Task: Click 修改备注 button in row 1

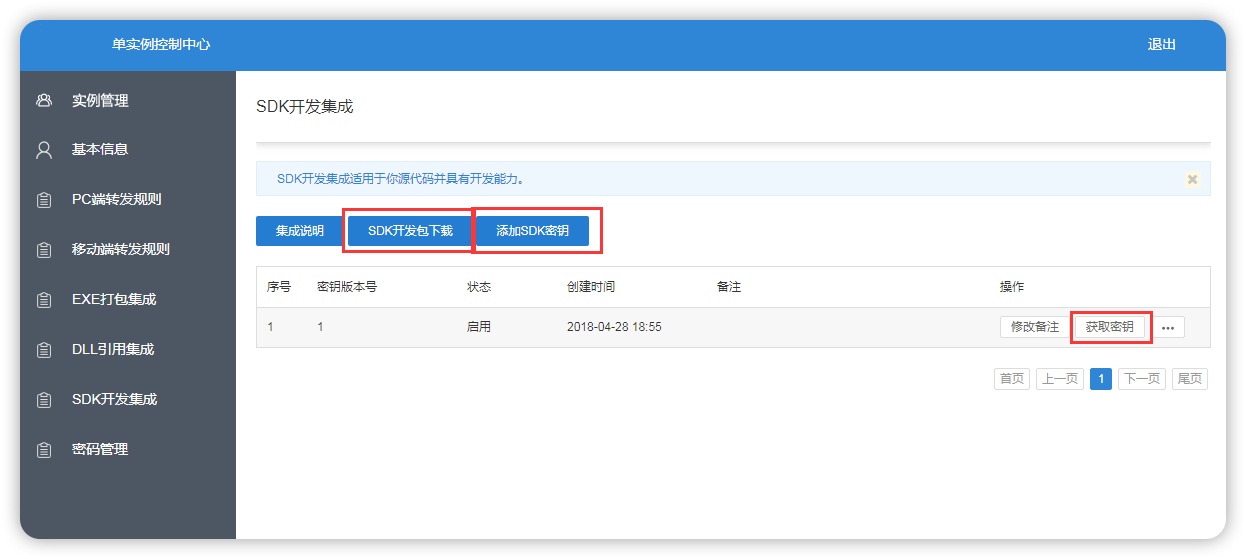Action: click(1034, 327)
